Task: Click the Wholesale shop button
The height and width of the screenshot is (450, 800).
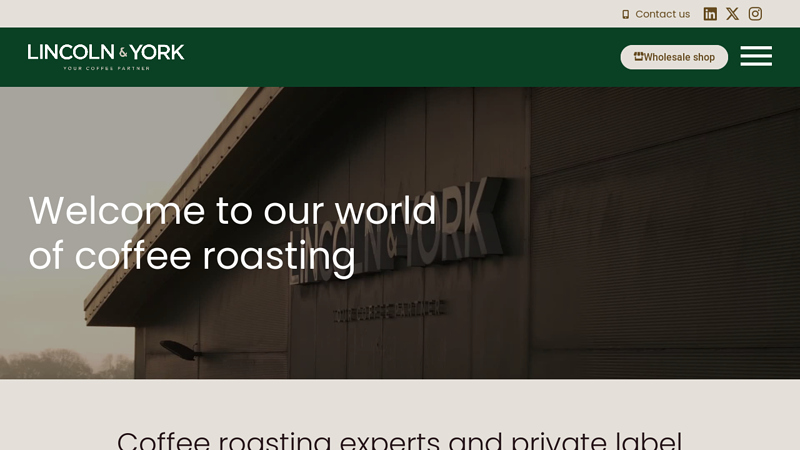Action: (674, 57)
